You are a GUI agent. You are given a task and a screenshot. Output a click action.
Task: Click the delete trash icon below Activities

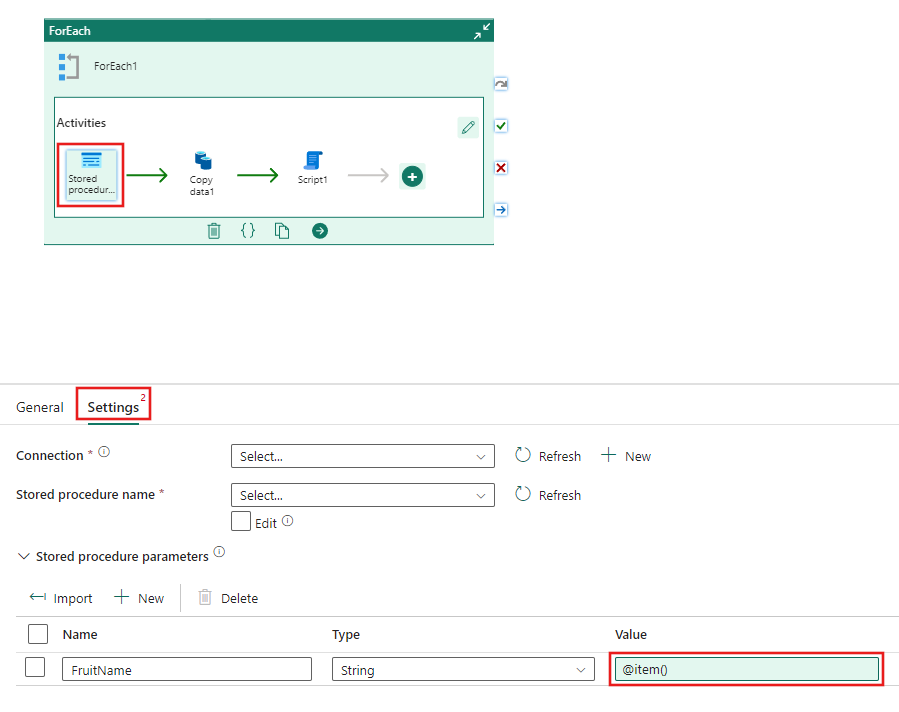coord(214,230)
